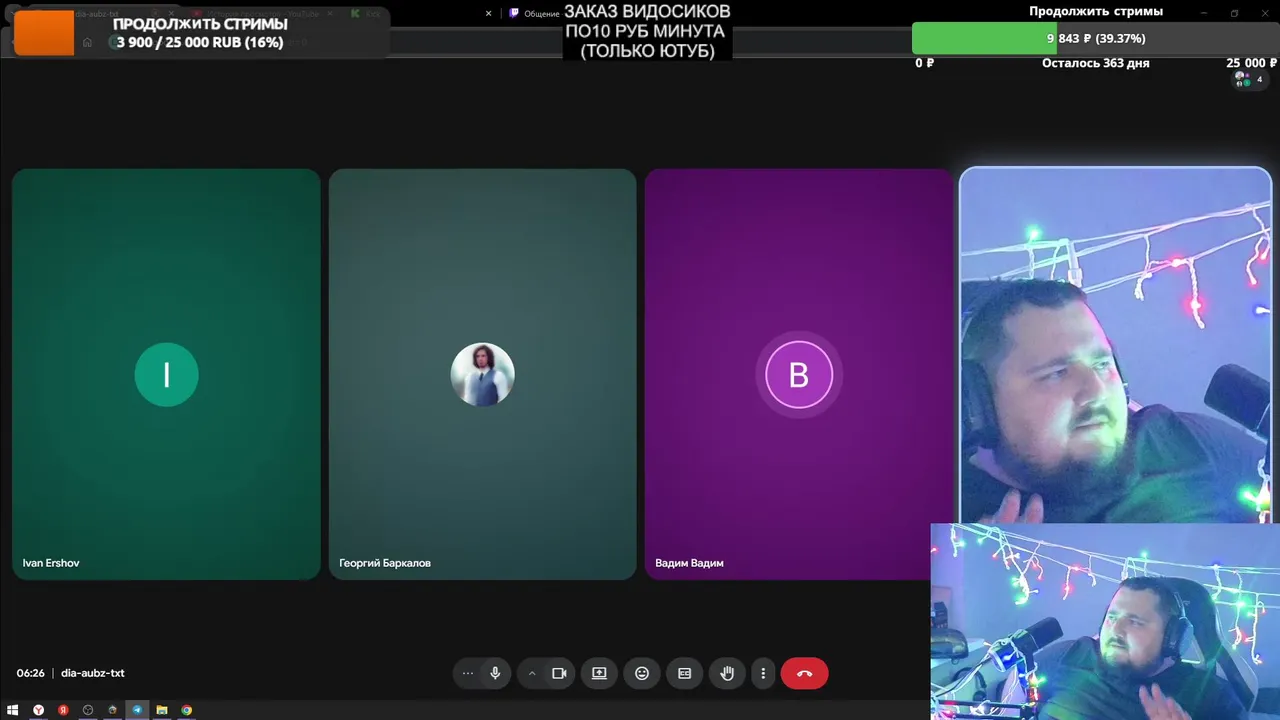1280x720 pixels.
Task: Open participants count icon showing 4
Action: [x=1249, y=79]
